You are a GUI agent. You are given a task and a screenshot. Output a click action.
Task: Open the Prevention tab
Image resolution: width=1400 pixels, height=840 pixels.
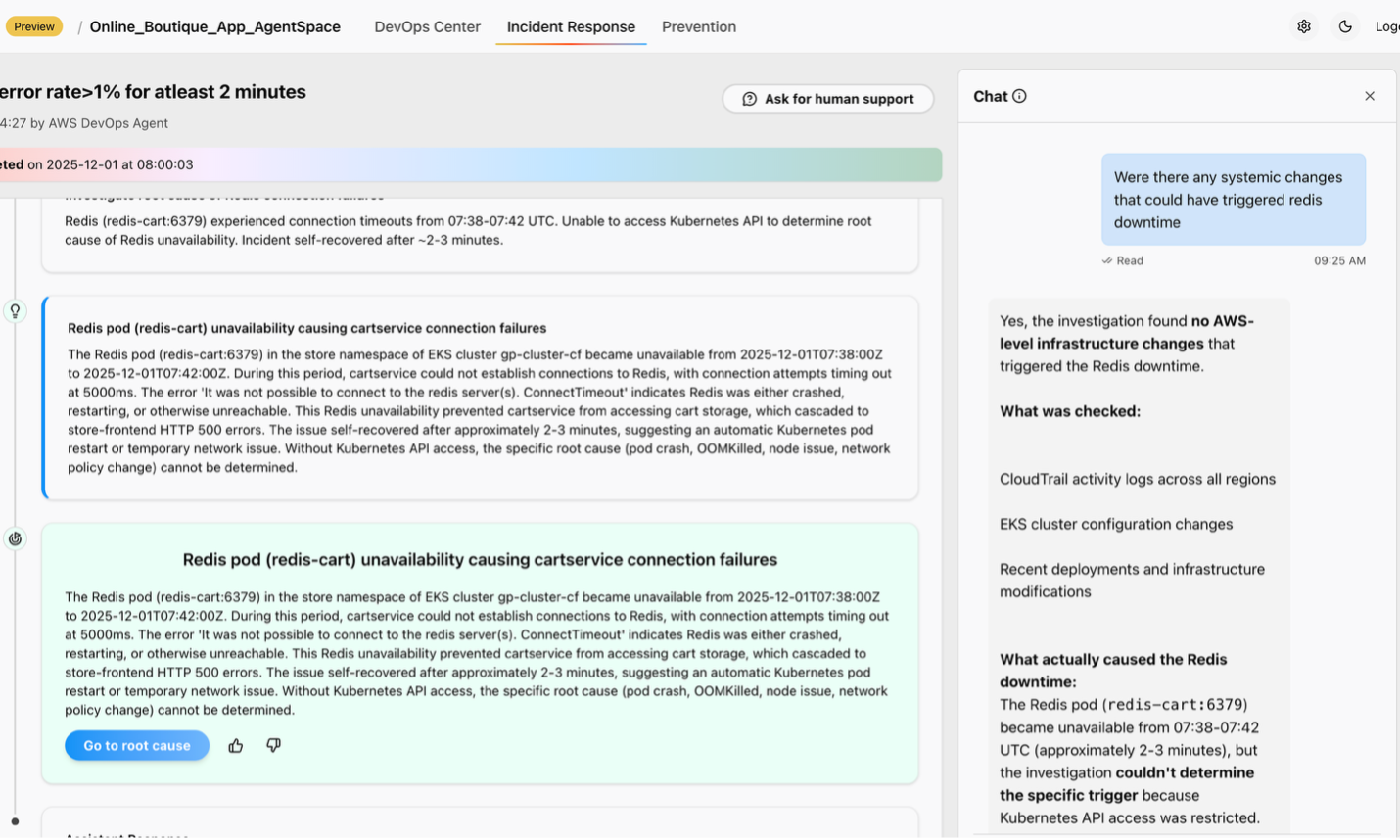pos(698,26)
